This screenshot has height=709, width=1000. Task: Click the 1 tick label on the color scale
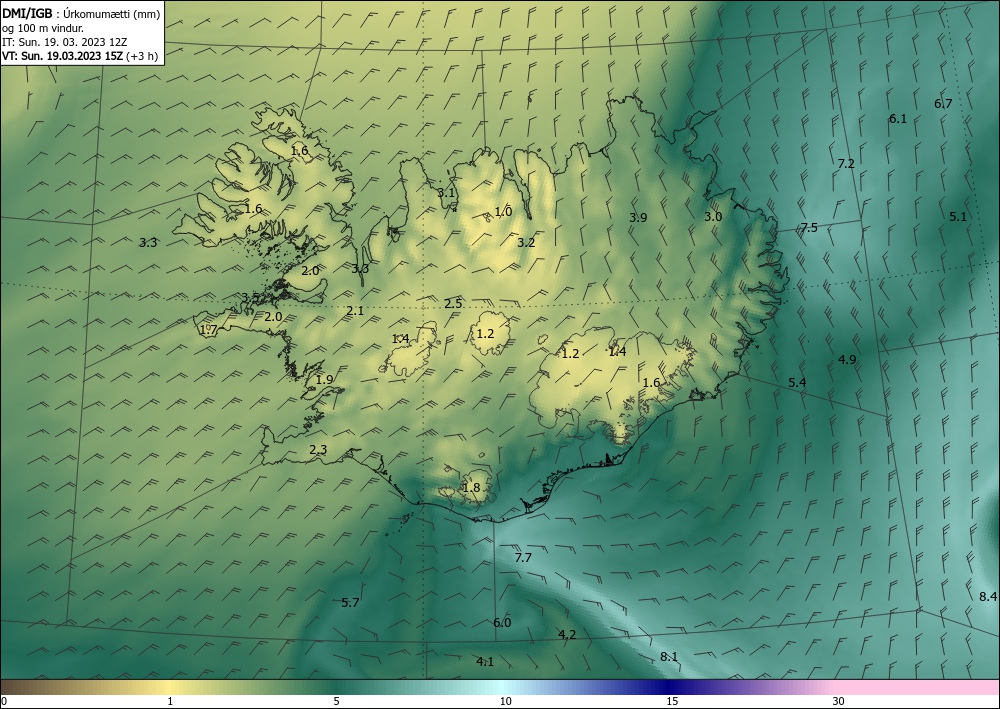(170, 701)
